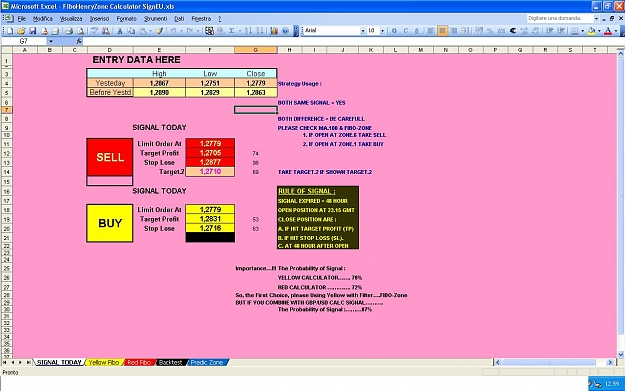The width and height of the screenshot is (625, 391).
Task: Print the sheet
Action: [69, 31]
